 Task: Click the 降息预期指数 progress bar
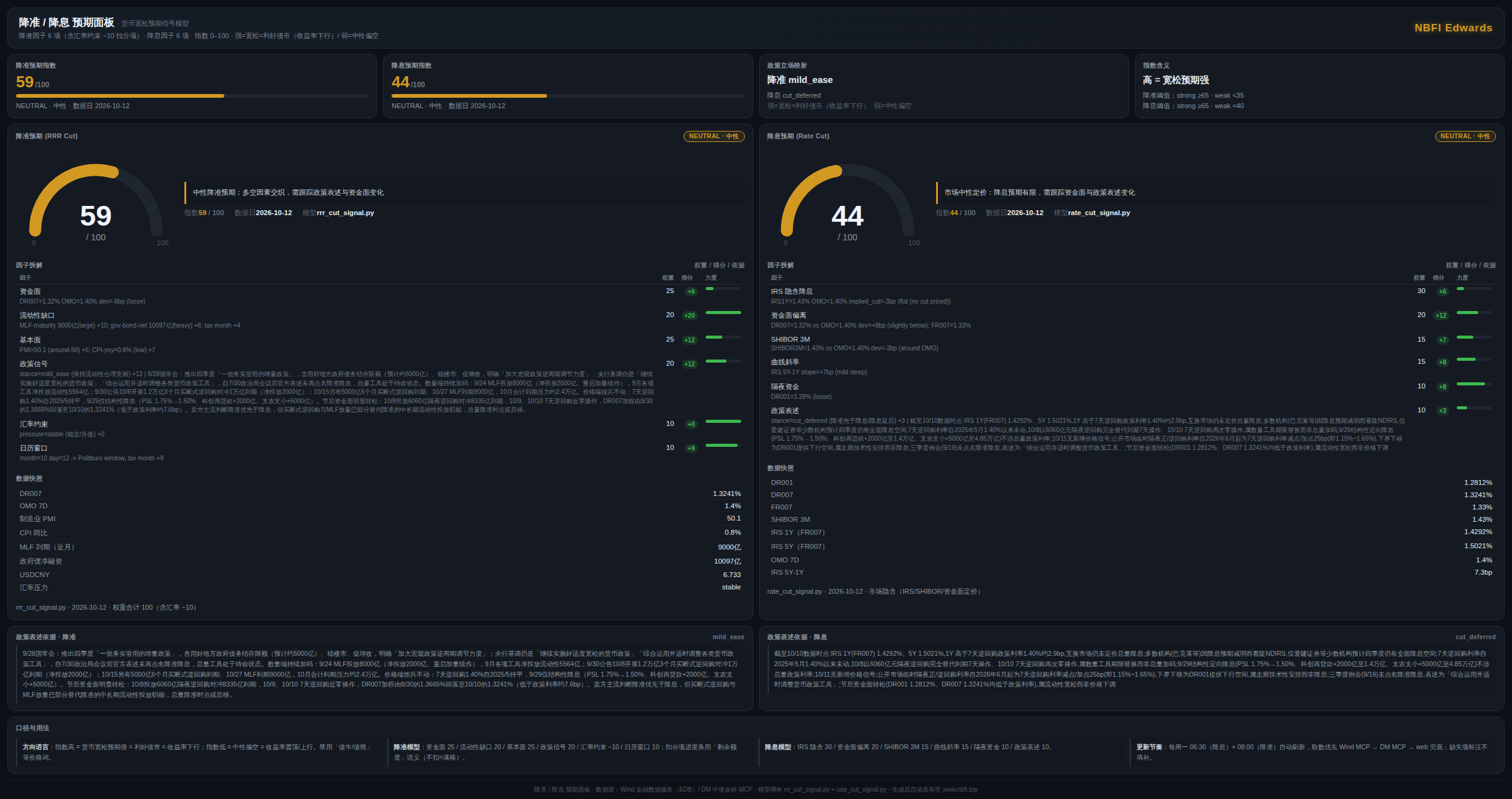point(568,96)
